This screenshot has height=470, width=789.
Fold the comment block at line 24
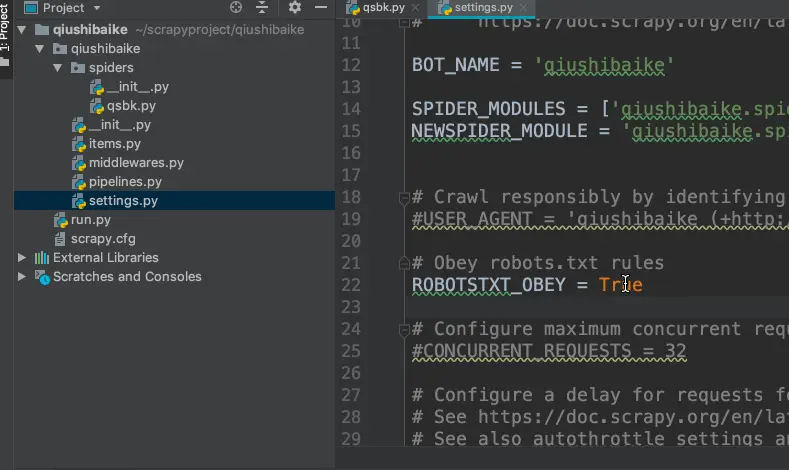click(x=404, y=330)
